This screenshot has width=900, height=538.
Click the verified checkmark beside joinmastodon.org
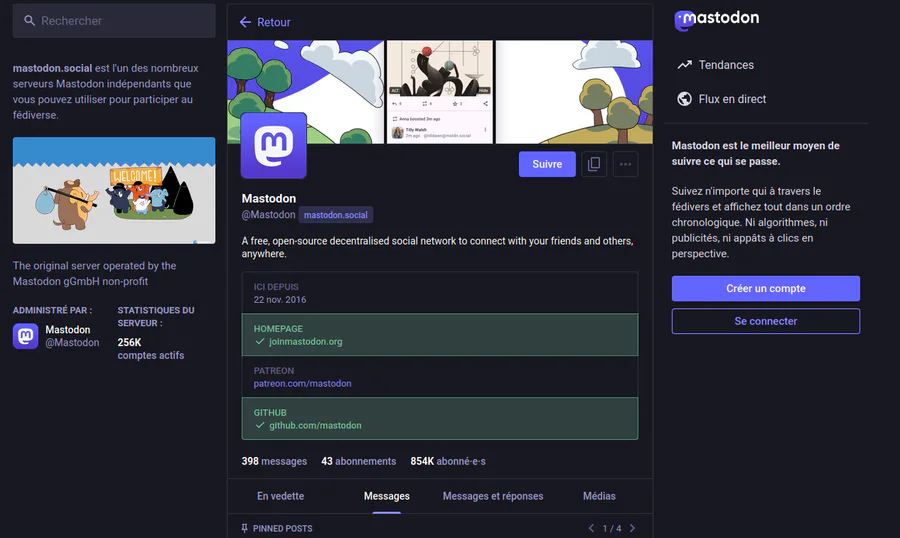(260, 342)
